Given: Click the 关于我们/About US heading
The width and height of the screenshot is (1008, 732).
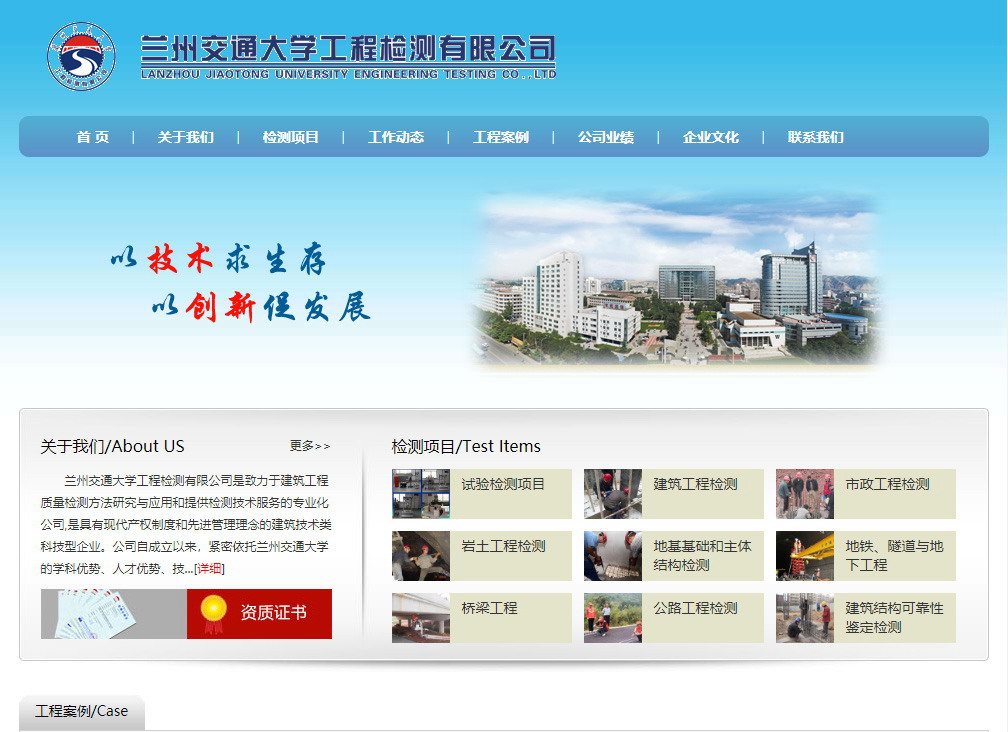Looking at the screenshot, I should [x=112, y=446].
